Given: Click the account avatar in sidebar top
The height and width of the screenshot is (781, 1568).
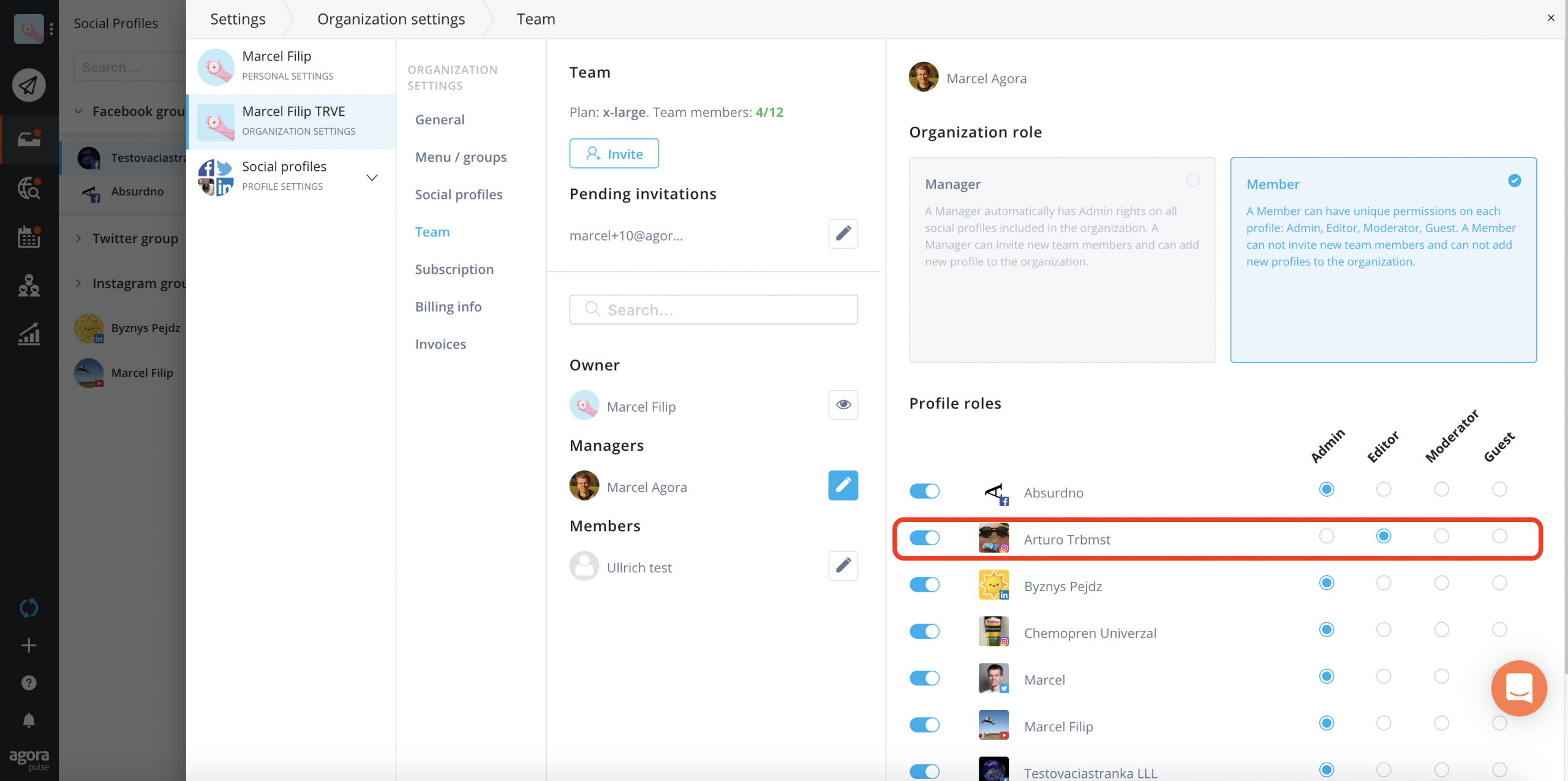Looking at the screenshot, I should pyautogui.click(x=28, y=29).
